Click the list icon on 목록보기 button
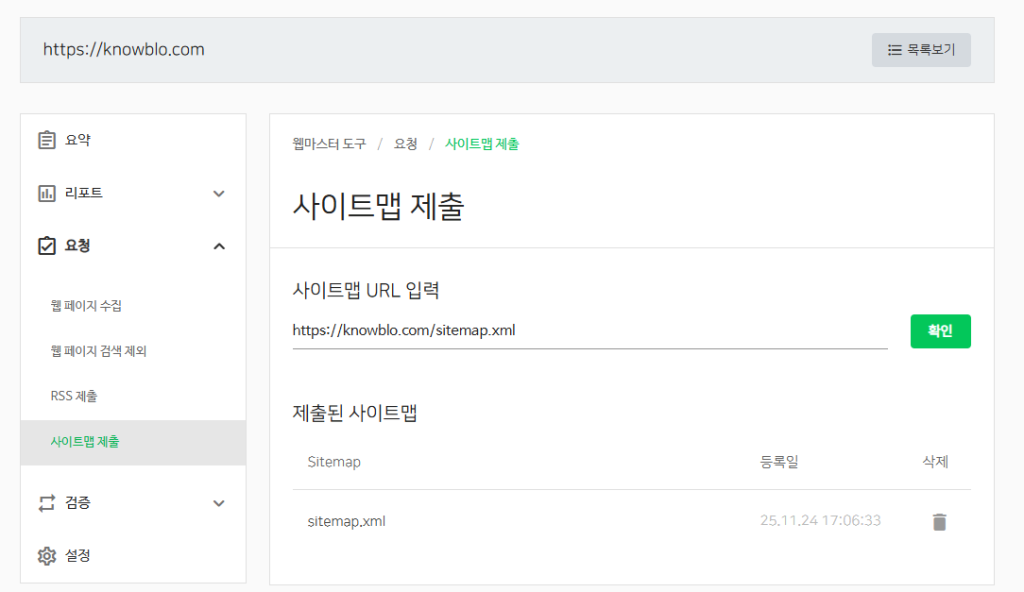This screenshot has height=592, width=1024. 895,50
